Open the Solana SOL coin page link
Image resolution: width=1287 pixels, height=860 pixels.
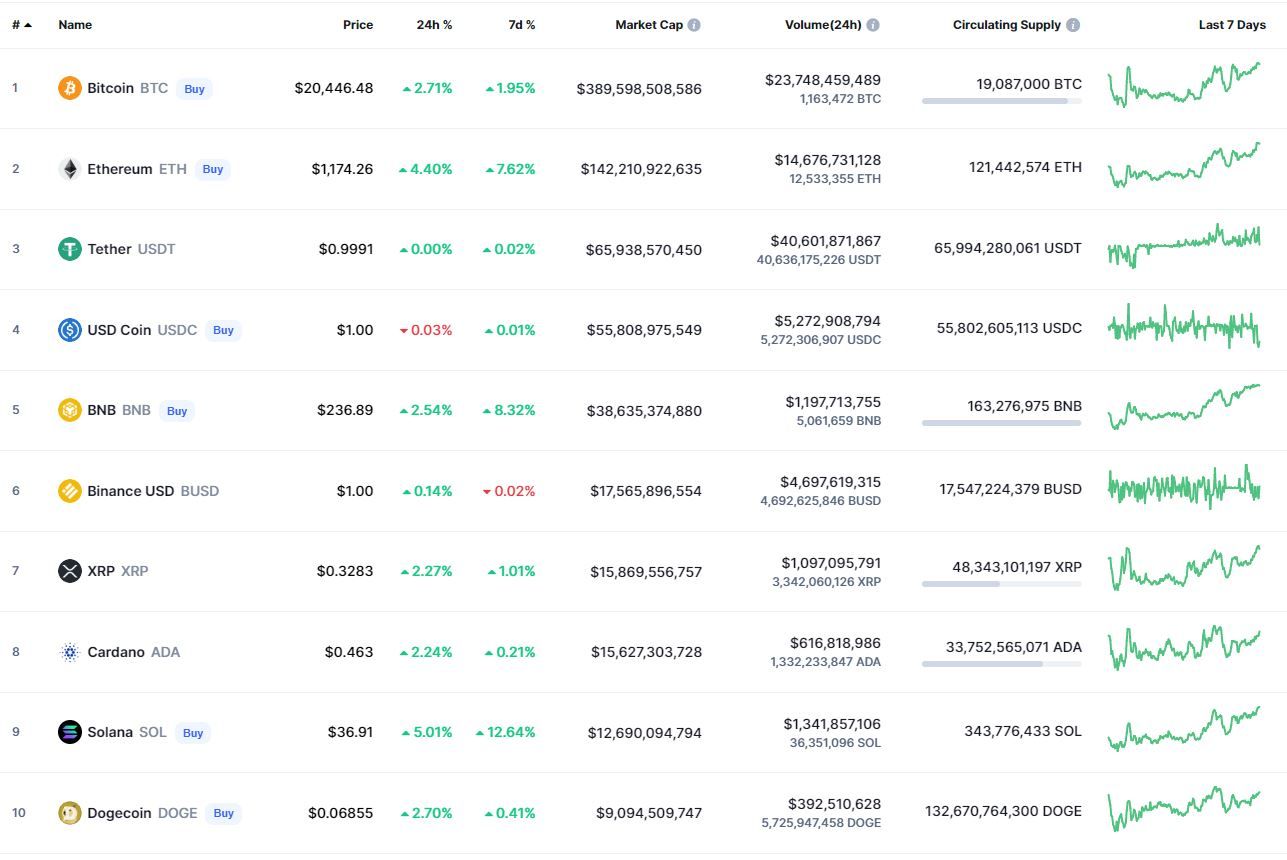click(127, 732)
